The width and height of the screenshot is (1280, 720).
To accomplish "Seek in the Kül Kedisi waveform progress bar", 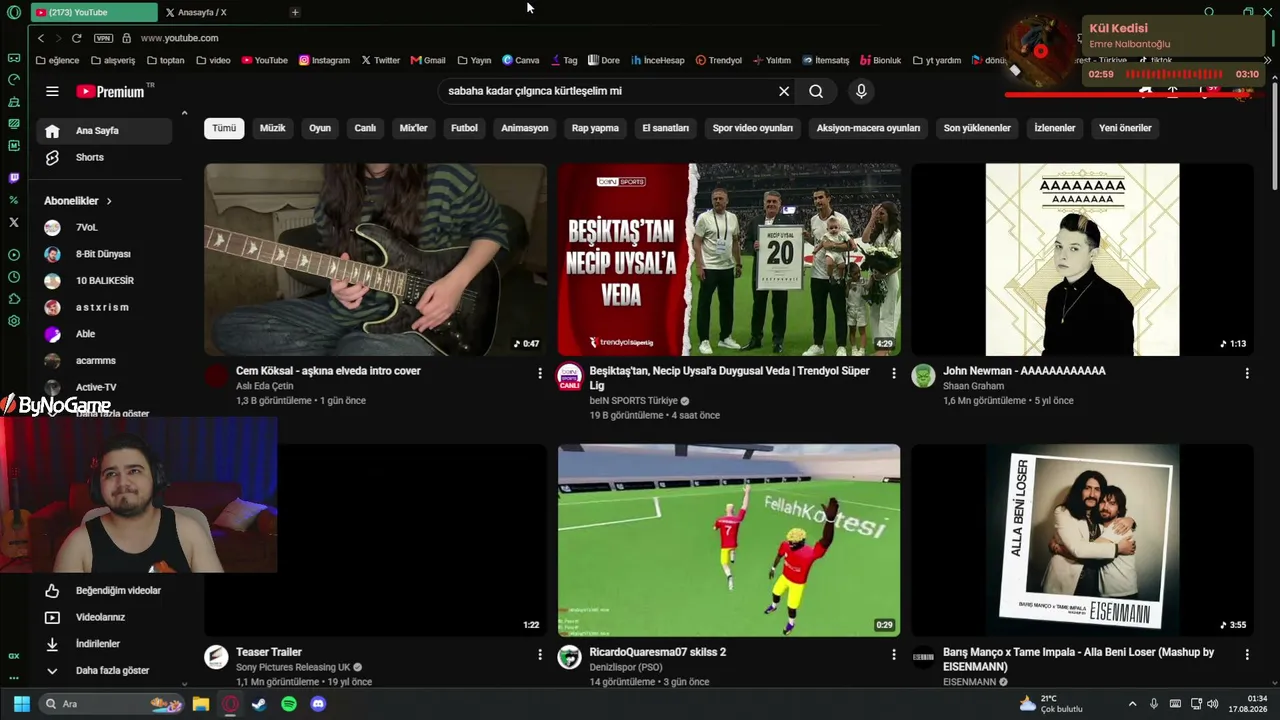I will 1174,74.
